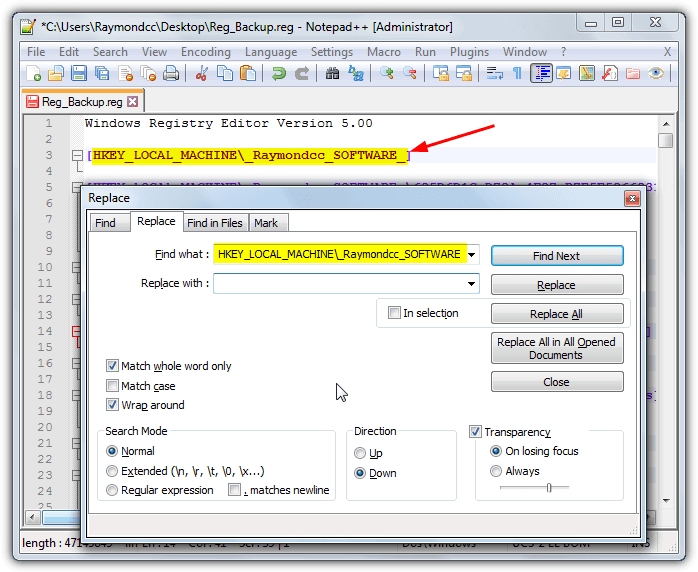Viewport: 698px width, 572px height.
Task: Click the Close document toolbar icon
Action: pos(126,73)
